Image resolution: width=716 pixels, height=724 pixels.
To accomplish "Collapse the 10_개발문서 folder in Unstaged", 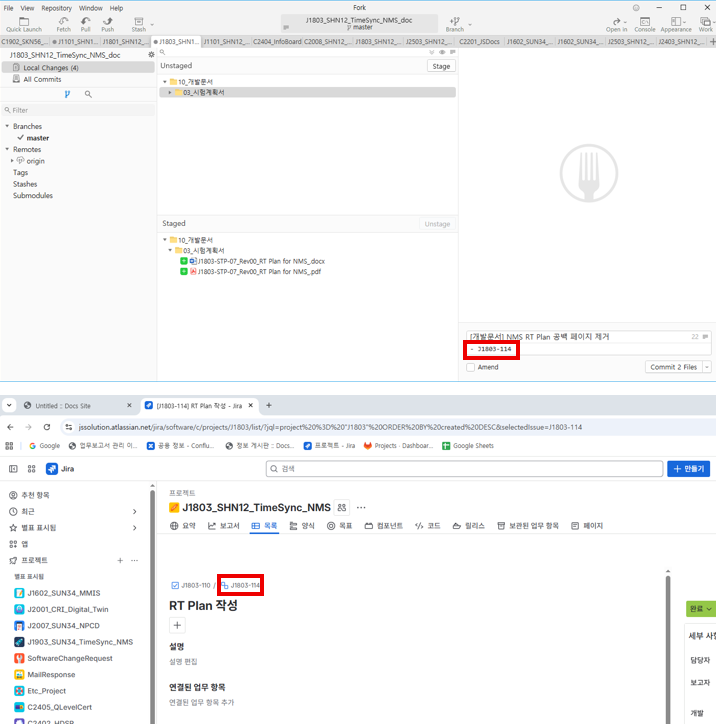I will point(164,81).
